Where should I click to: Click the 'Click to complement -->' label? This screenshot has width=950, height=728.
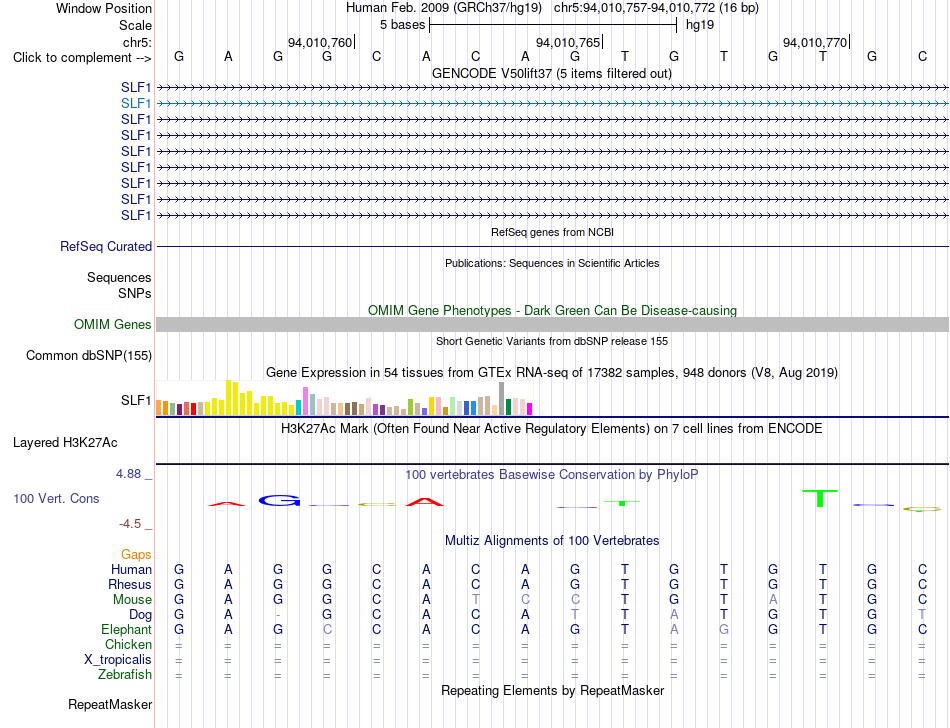click(82, 58)
